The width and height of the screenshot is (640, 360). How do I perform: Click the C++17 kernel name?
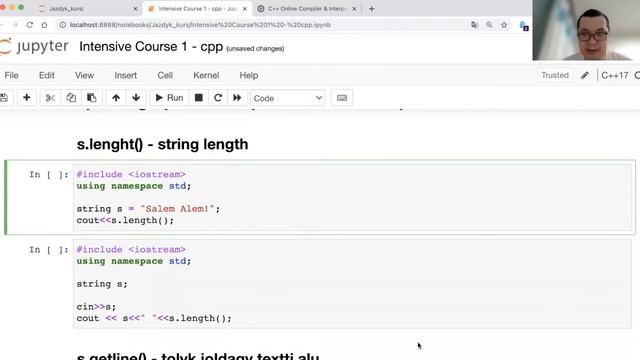(x=615, y=76)
